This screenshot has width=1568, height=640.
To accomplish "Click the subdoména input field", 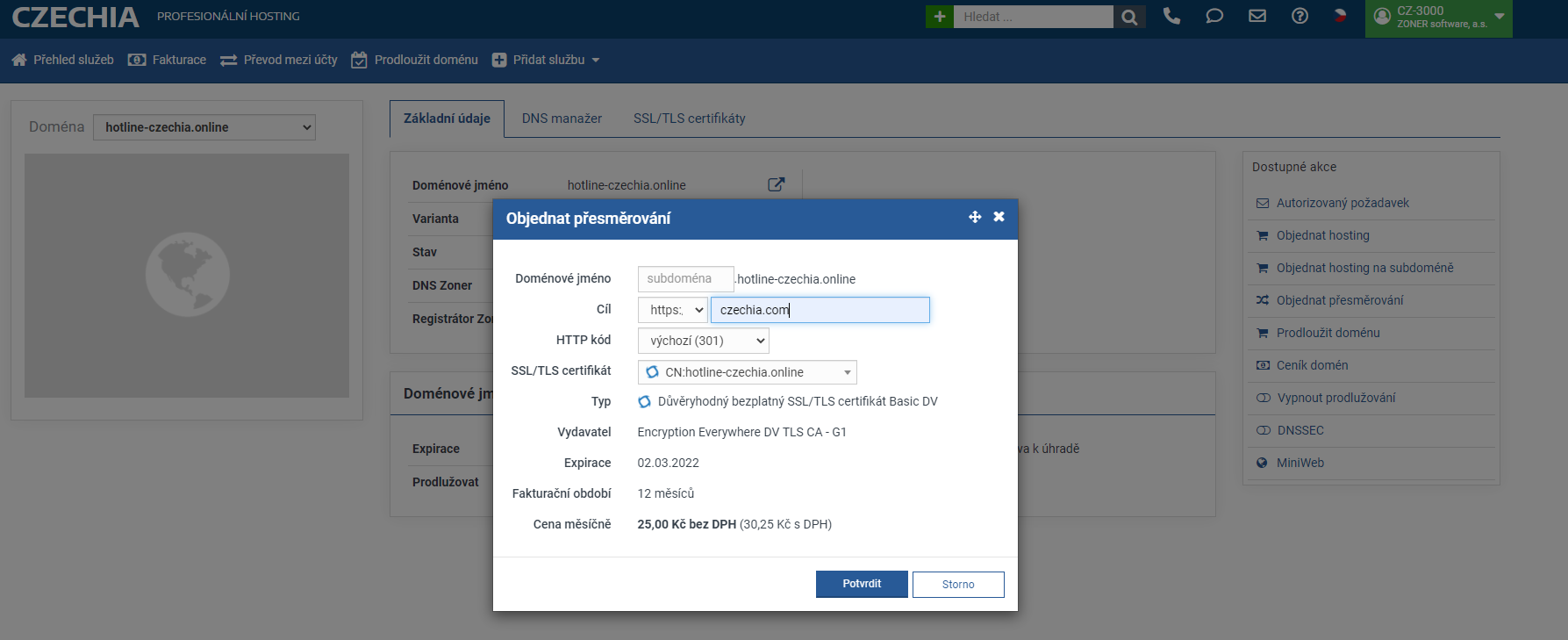I will (x=685, y=279).
